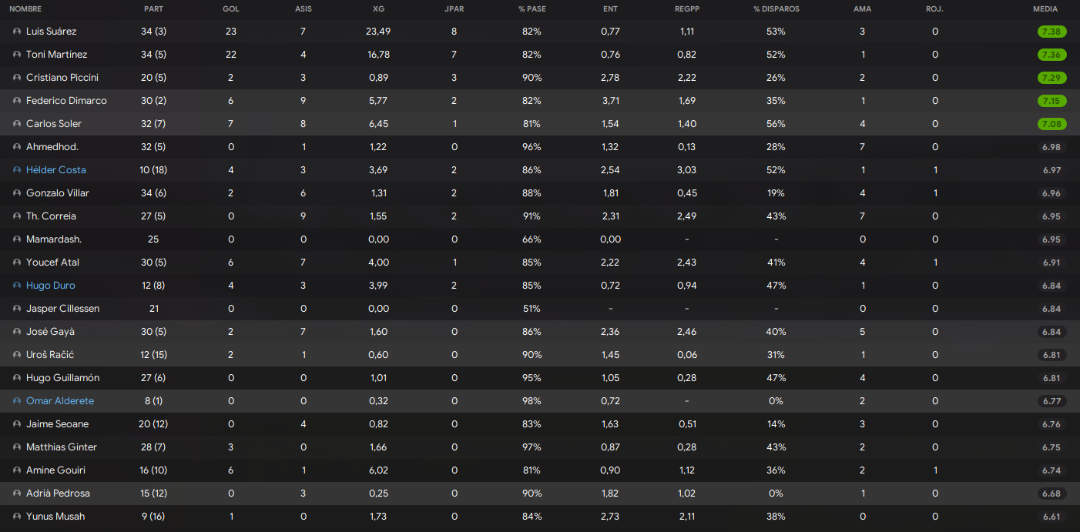
Task: Open the Omar Alderete name link
Action: tap(60, 401)
